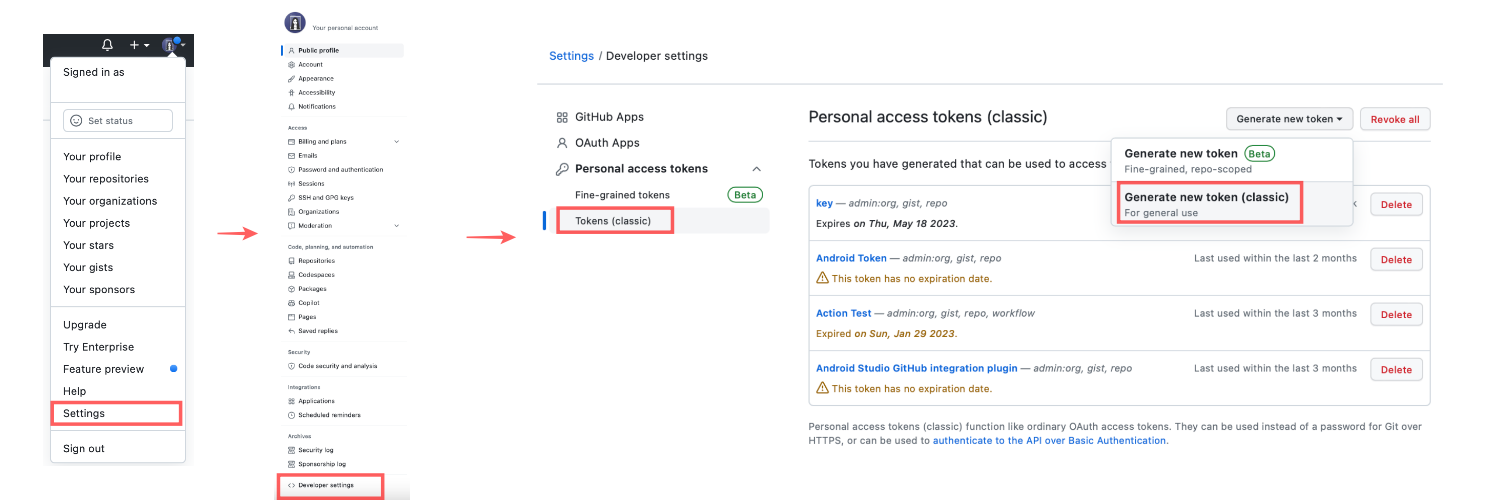
Task: Open the Generate new token dropdown
Action: [x=1291, y=119]
